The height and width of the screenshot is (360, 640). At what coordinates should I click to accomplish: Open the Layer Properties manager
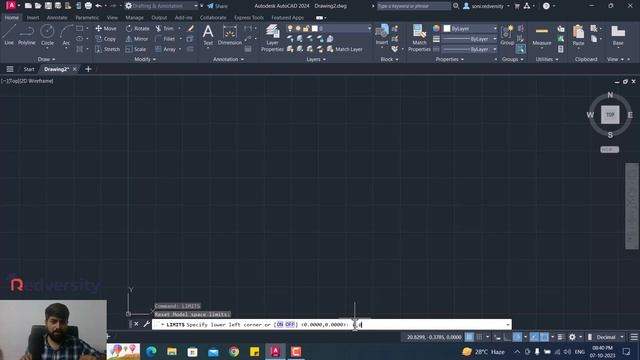pyautogui.click(x=272, y=38)
